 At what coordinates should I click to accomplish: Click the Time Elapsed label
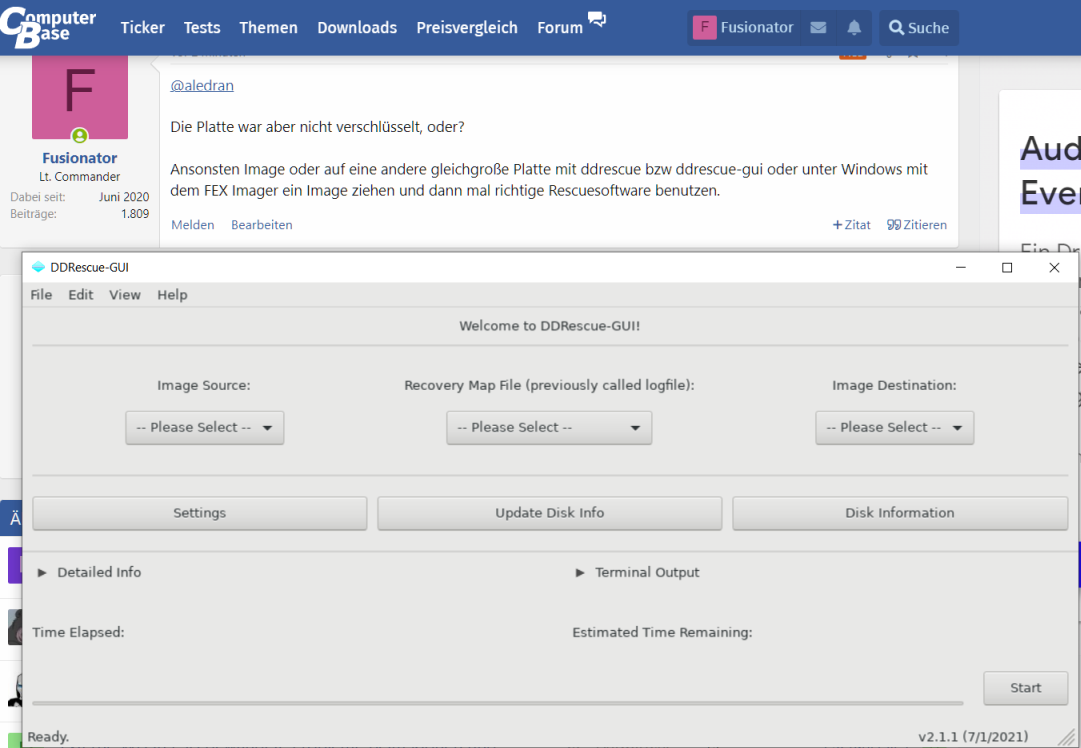(79, 632)
